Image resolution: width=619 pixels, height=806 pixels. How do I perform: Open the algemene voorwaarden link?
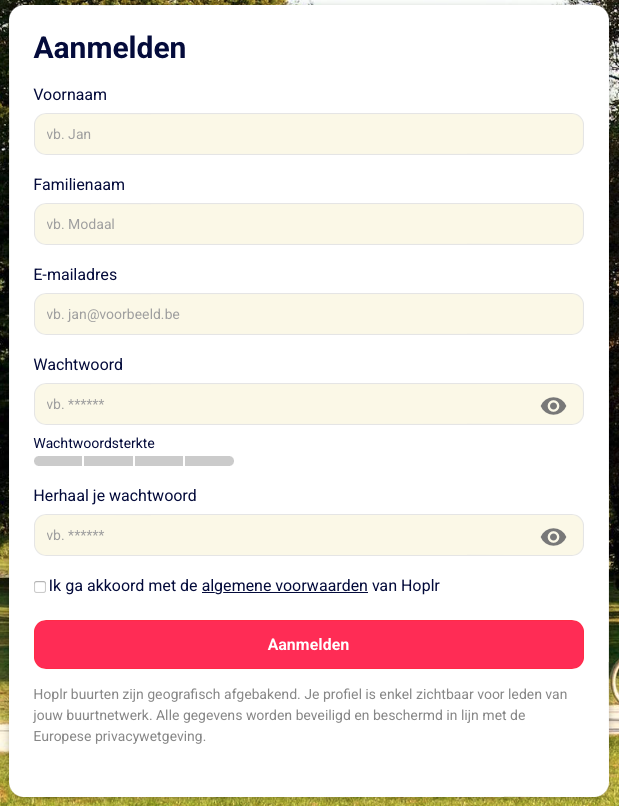coord(284,585)
